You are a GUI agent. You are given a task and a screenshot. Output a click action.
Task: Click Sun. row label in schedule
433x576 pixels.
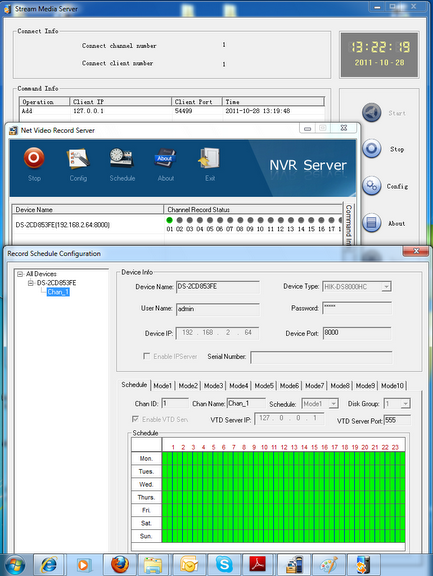click(x=146, y=536)
